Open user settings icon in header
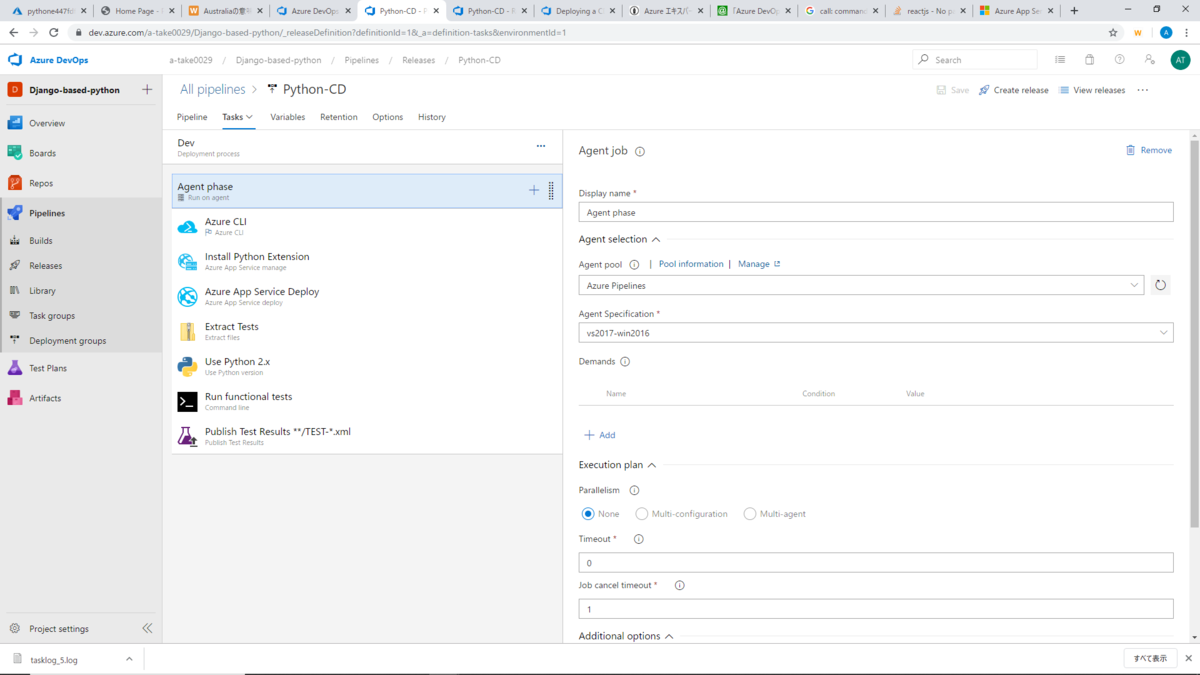1200x675 pixels. [x=1150, y=60]
